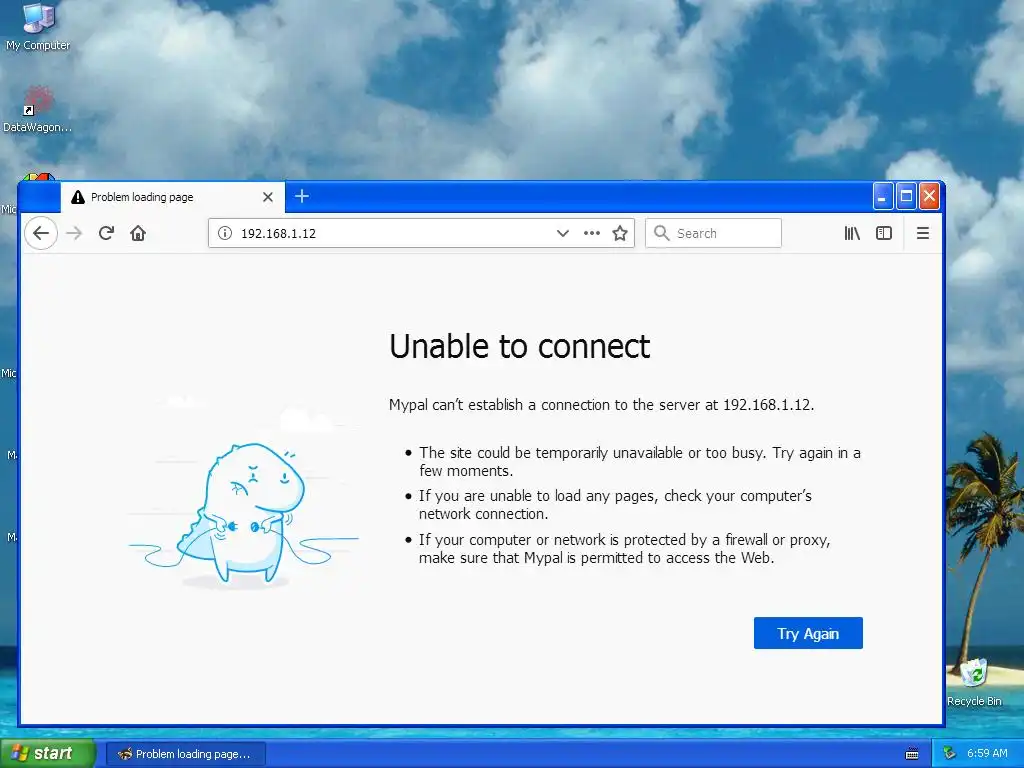Click the network tray icon beside clock
The height and width of the screenshot is (768, 1024).
click(x=949, y=754)
